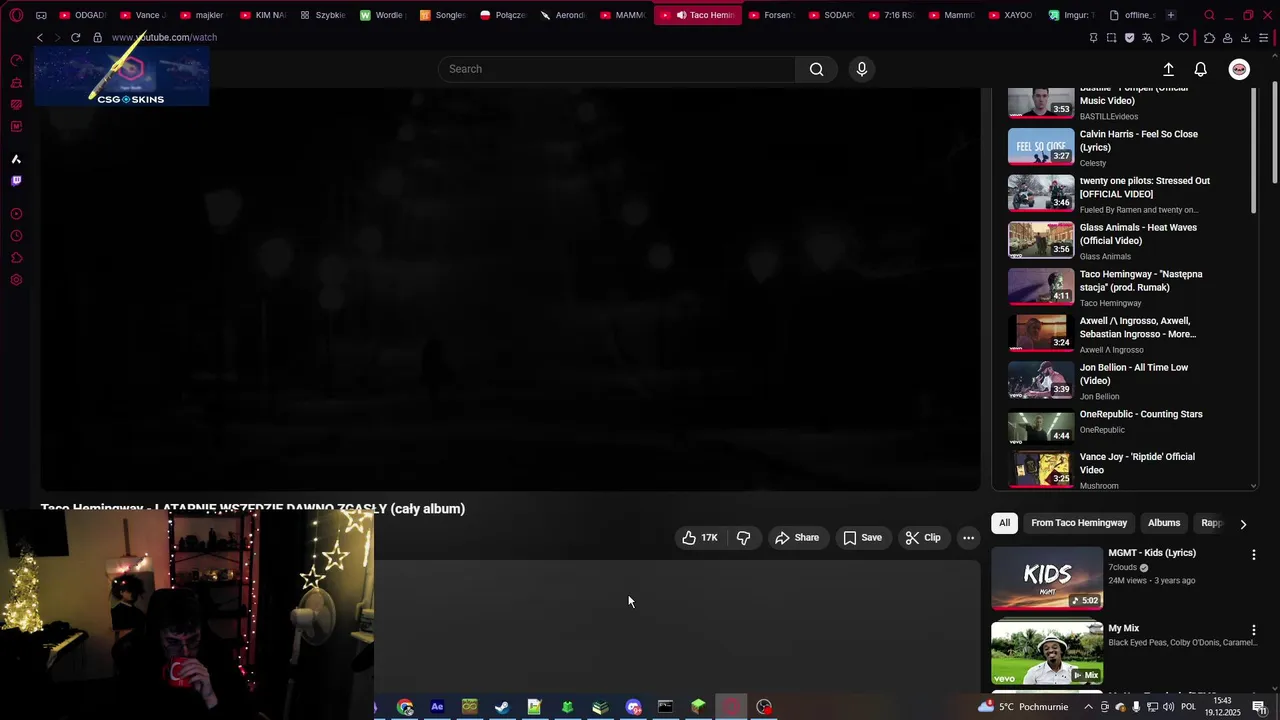
Task: Collapse the playlist panel chevron
Action: coord(1254,486)
